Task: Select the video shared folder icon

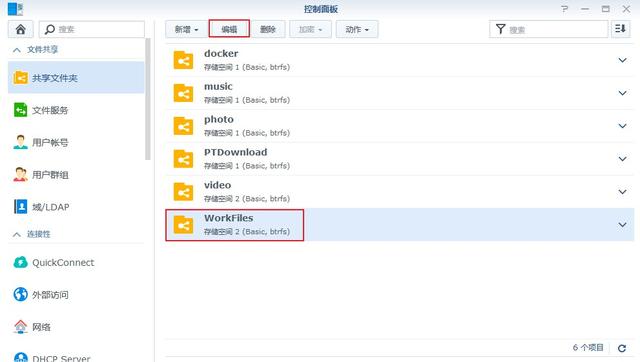Action: (x=183, y=192)
